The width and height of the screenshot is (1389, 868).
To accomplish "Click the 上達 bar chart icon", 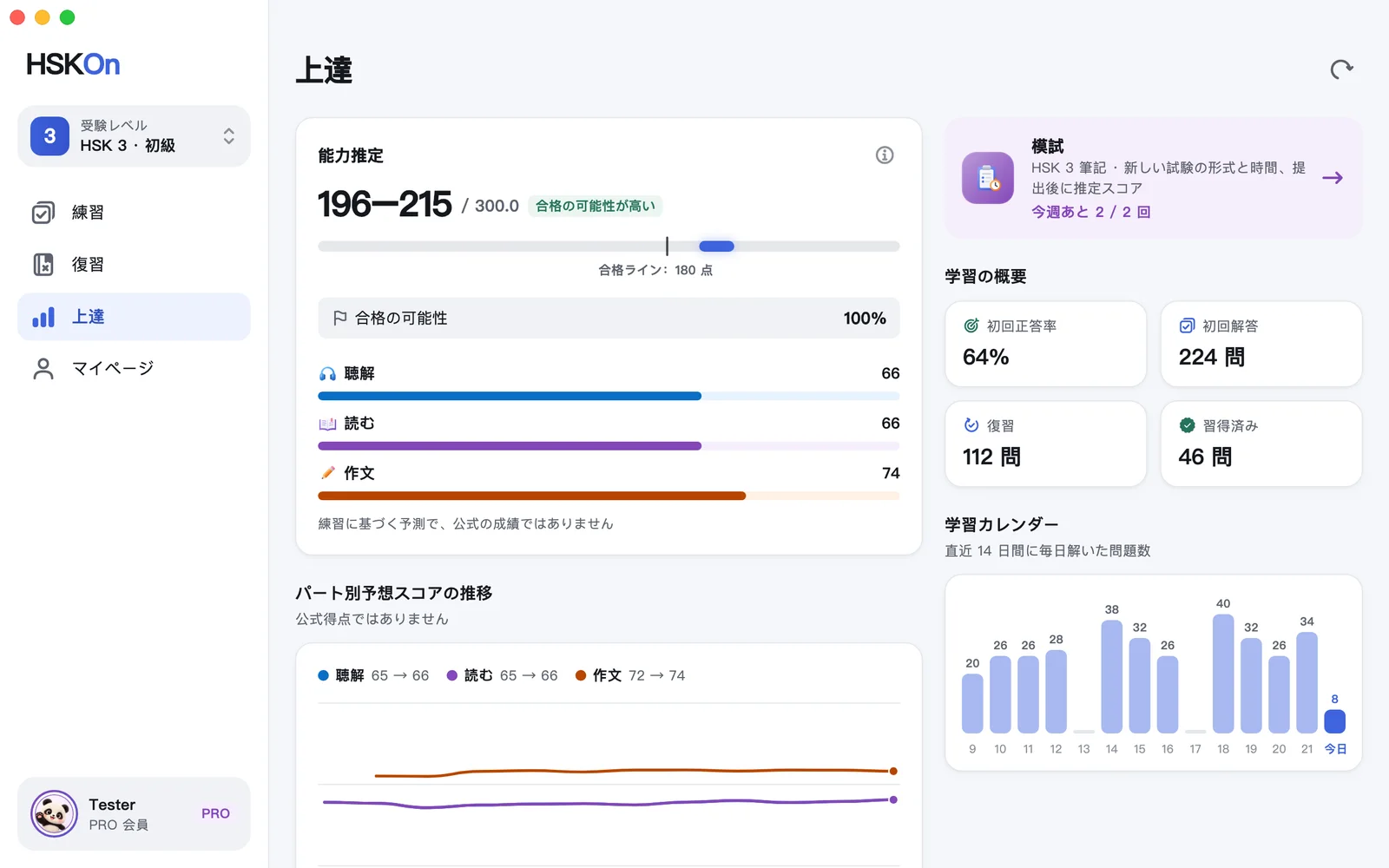I will (x=43, y=317).
